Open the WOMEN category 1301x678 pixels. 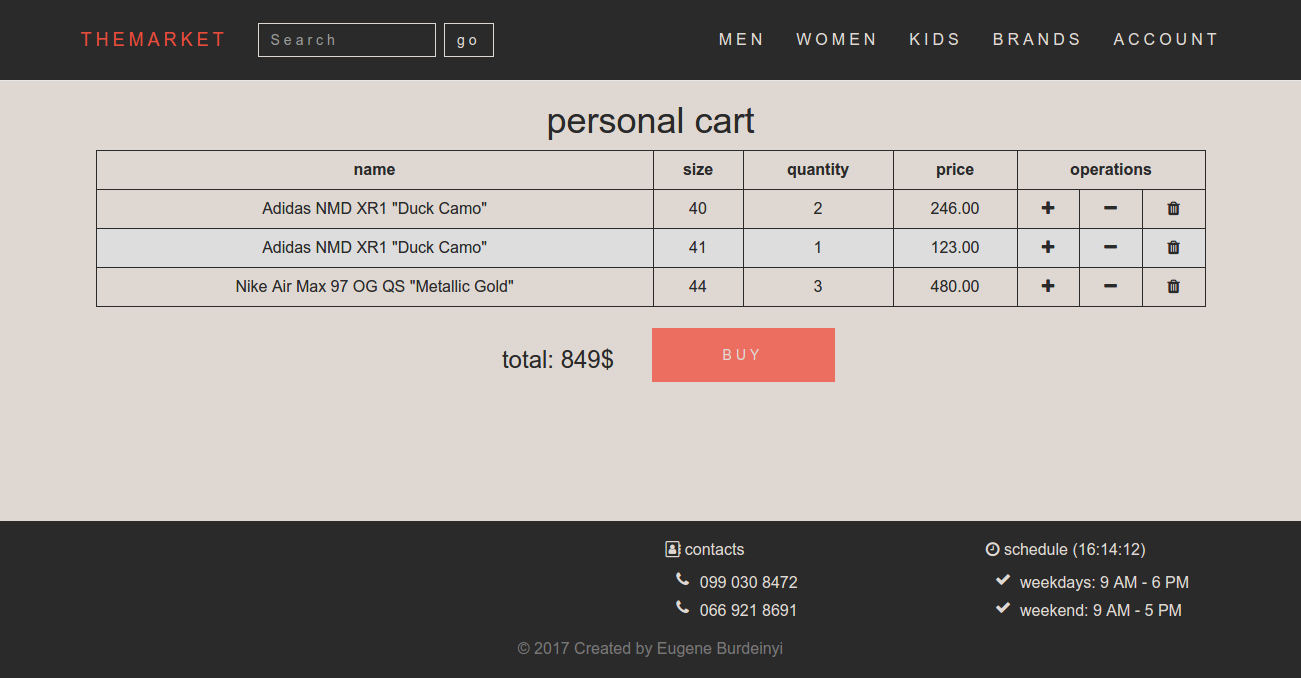[x=837, y=40]
